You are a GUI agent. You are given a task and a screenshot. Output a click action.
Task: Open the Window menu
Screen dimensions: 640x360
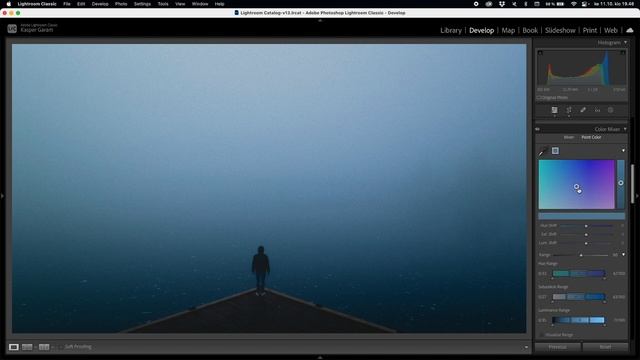pyautogui.click(x=200, y=4)
